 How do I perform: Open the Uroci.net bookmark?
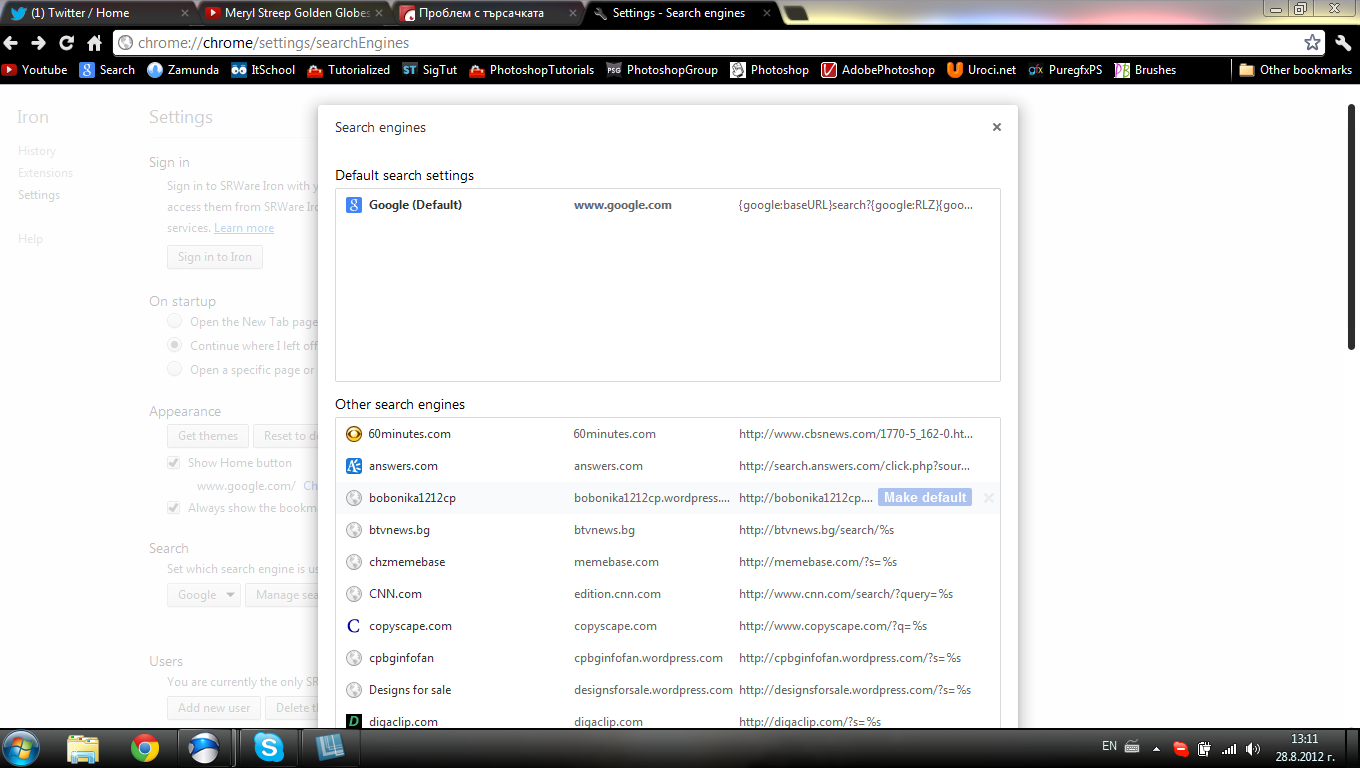pyautogui.click(x=982, y=70)
